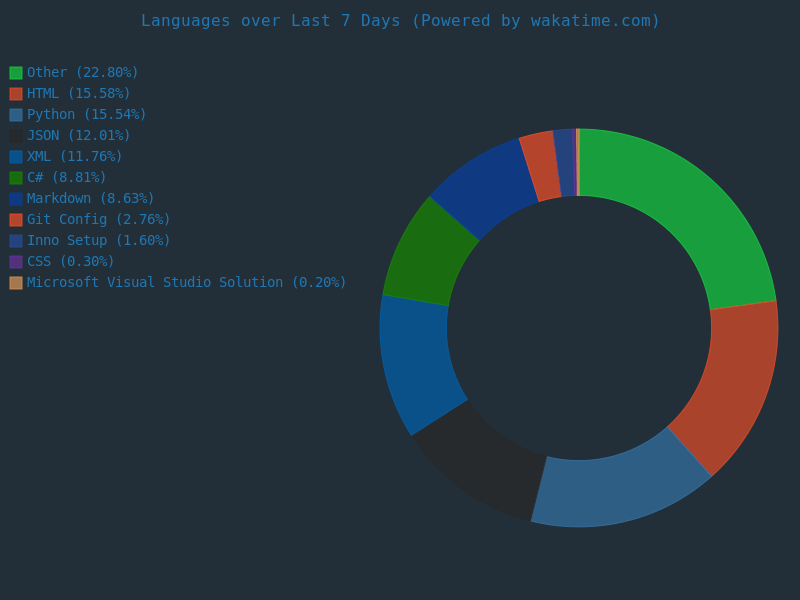
Task: Click the chart title mentioning wakatime.com
Action: pyautogui.click(x=400, y=21)
